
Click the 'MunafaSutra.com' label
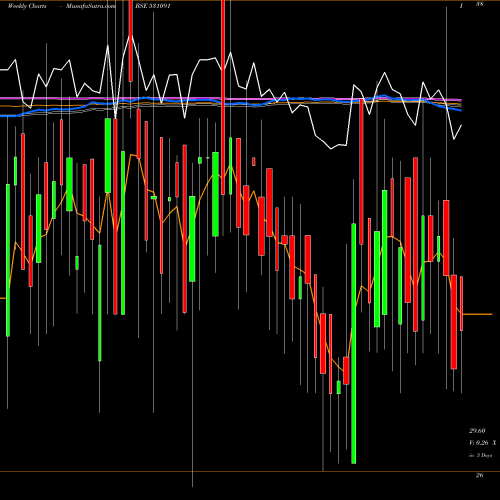[x=91, y=6]
